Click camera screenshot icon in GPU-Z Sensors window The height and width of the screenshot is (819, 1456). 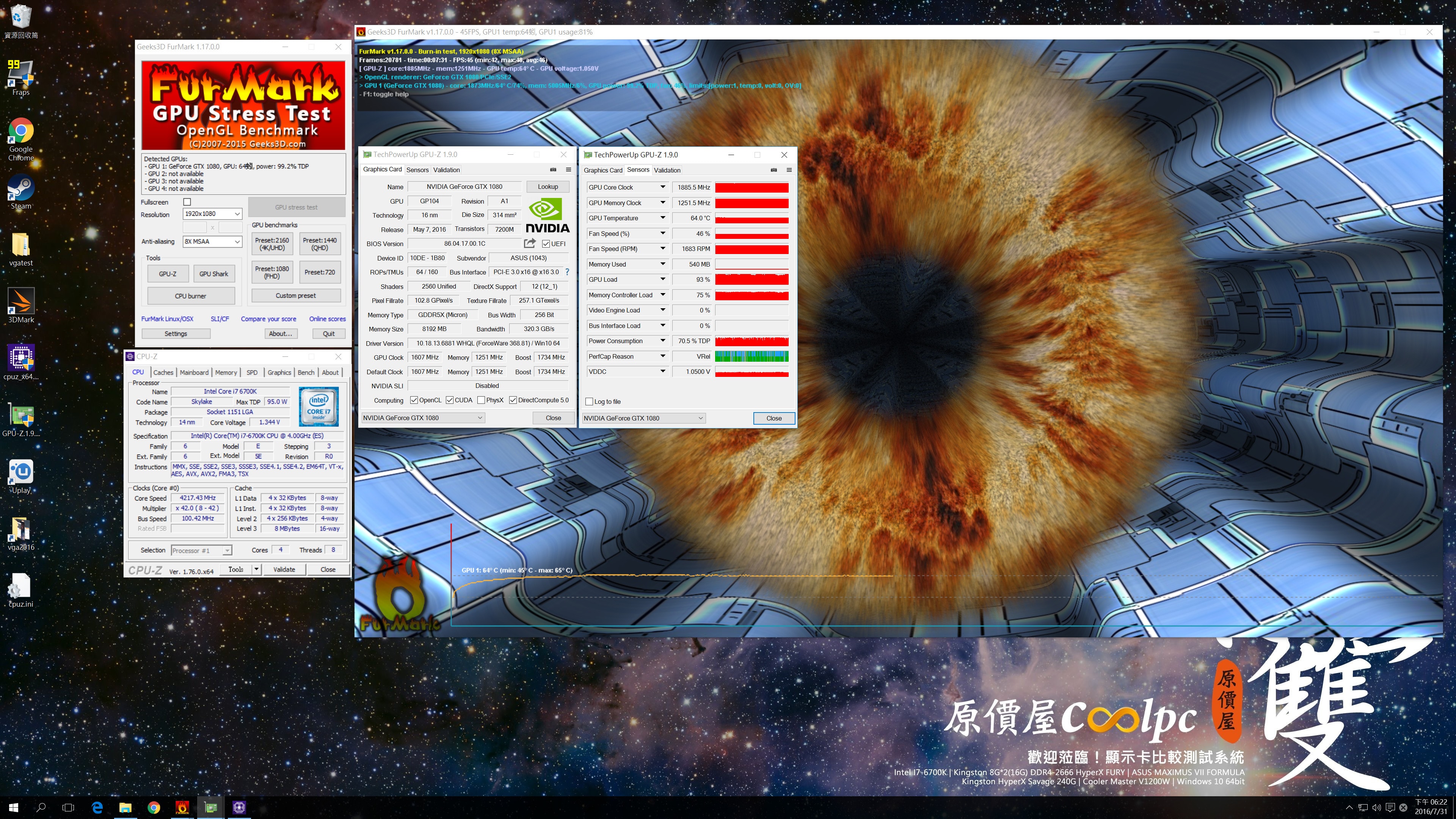[774, 170]
